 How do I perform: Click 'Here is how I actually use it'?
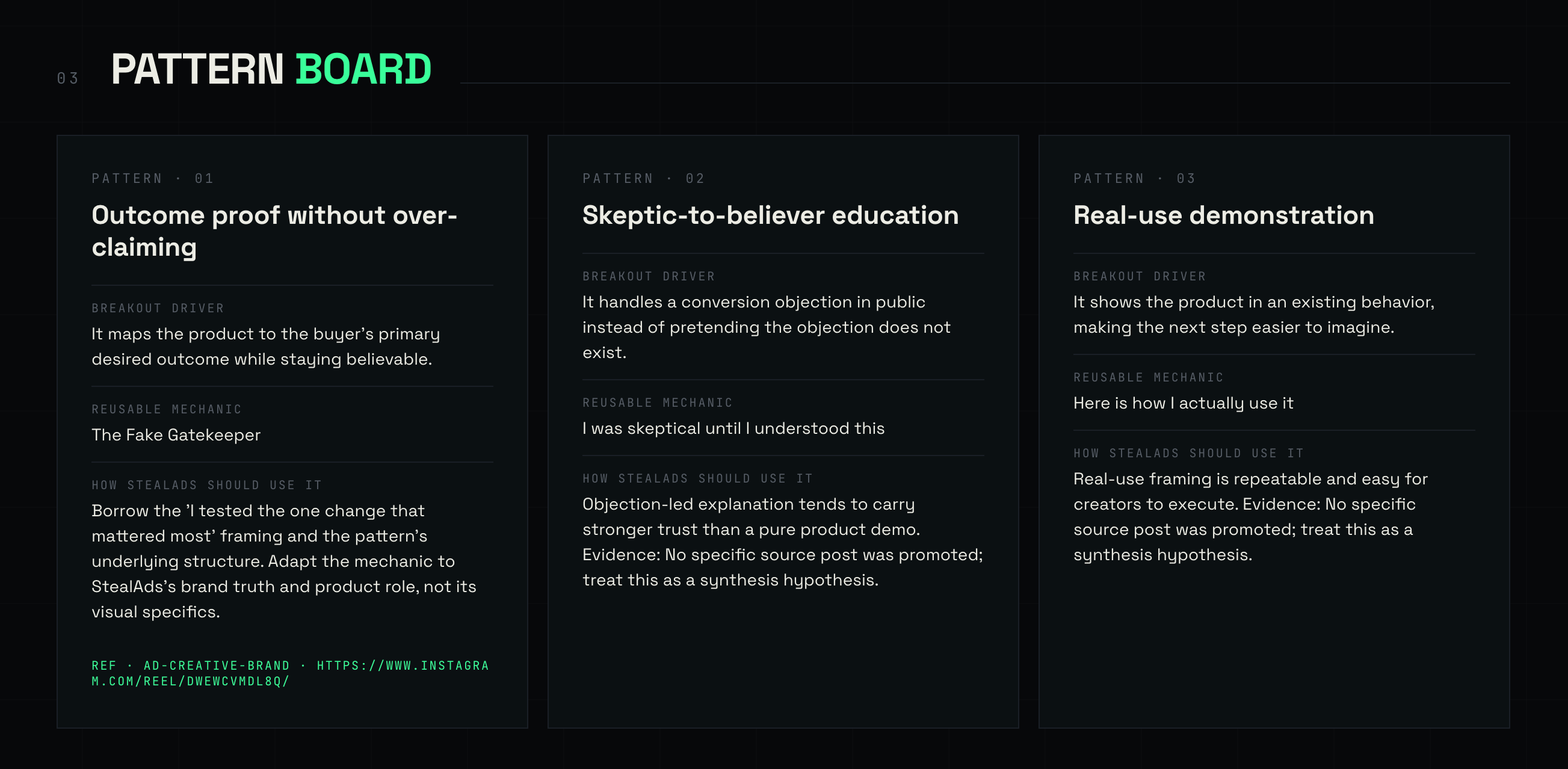coord(1183,403)
